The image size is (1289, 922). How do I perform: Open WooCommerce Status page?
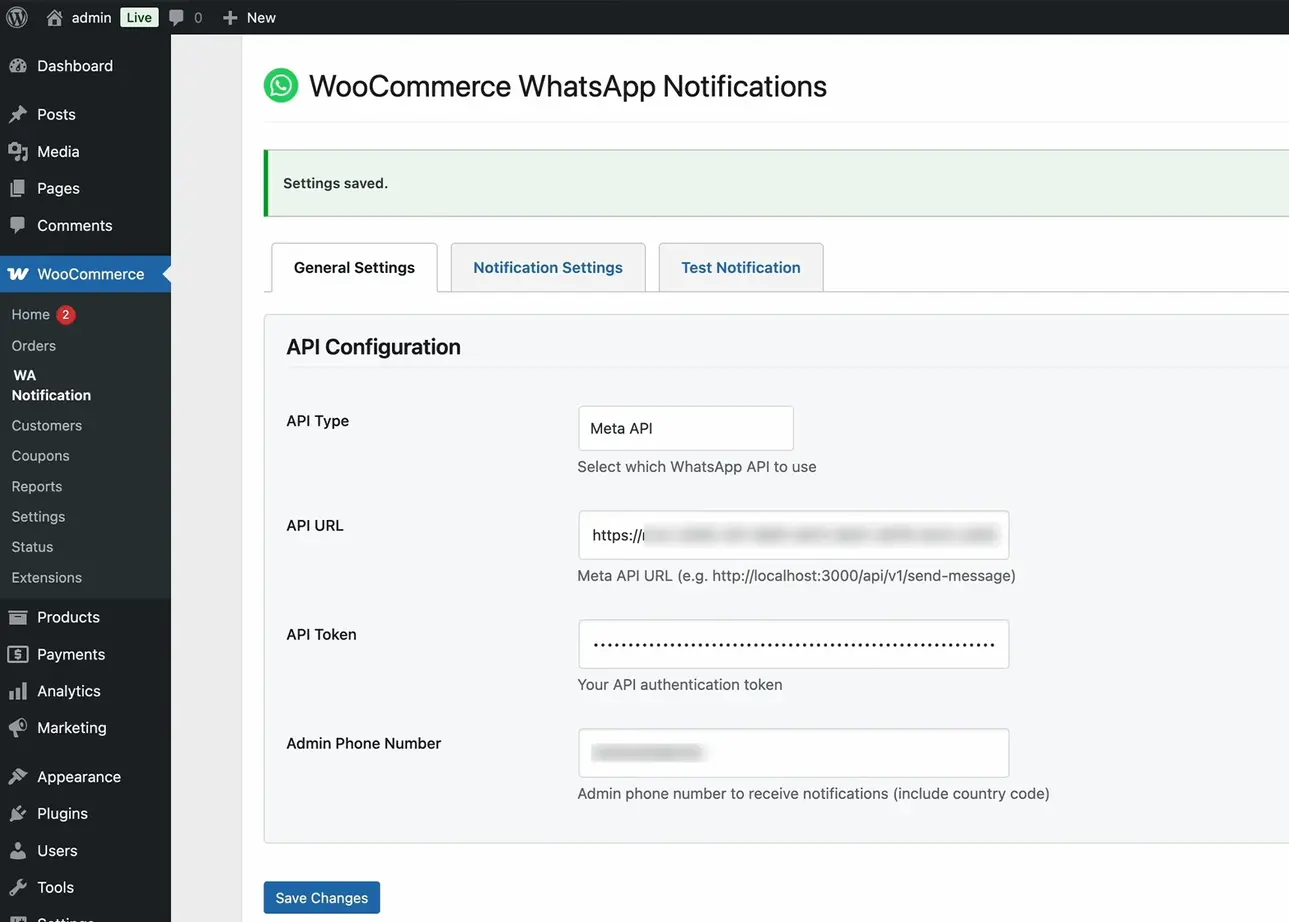coord(32,547)
